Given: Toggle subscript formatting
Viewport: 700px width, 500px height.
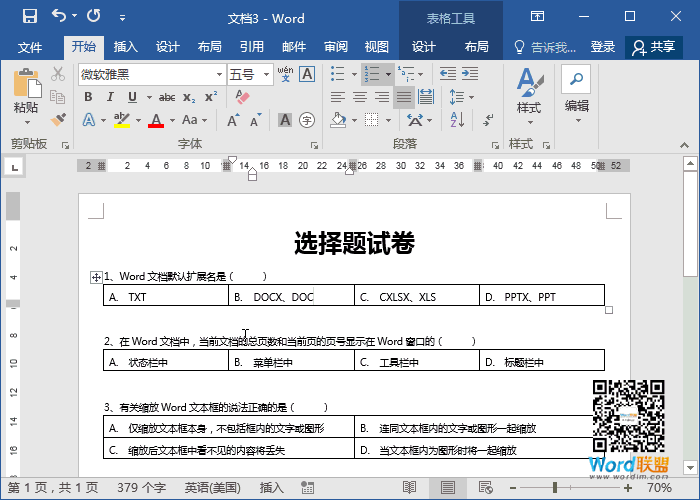Looking at the screenshot, I should pyautogui.click(x=189, y=98).
